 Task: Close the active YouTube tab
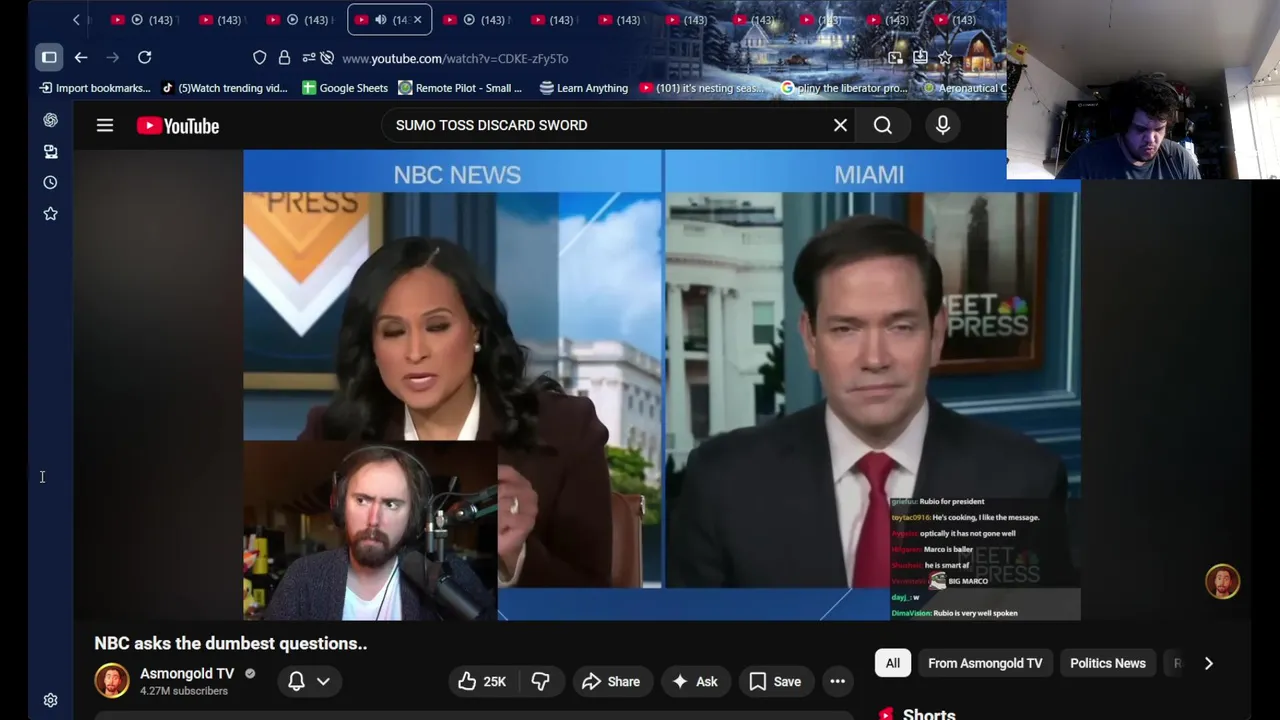click(417, 20)
